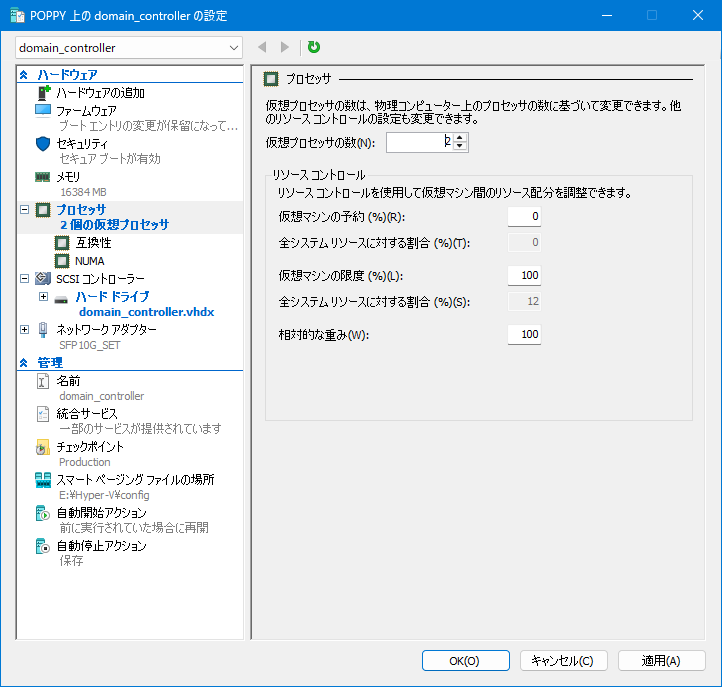Image resolution: width=722 pixels, height=687 pixels.
Task: Click the ネットワーク アダプター icon
Action: (x=43, y=330)
